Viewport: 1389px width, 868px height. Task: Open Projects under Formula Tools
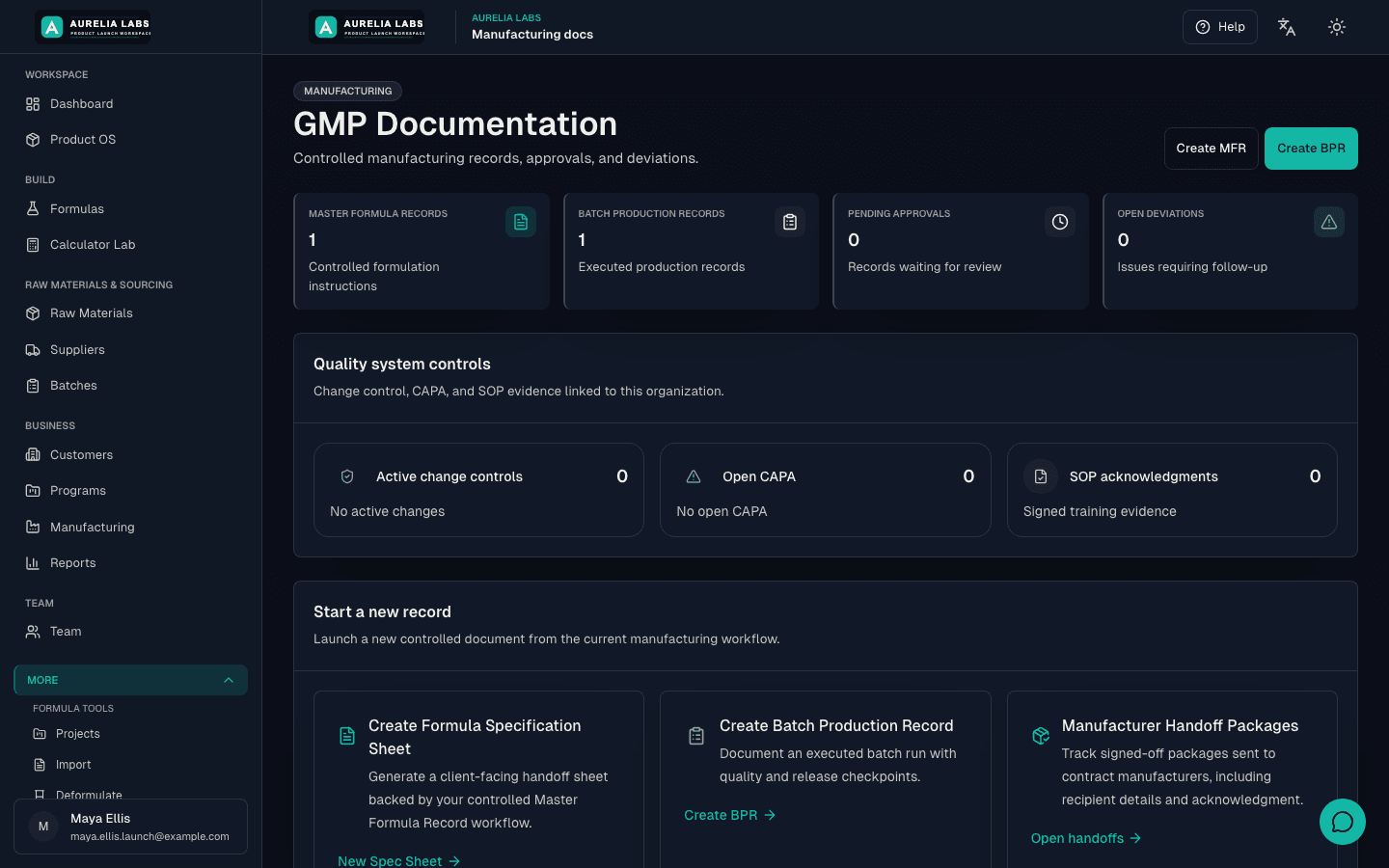[134, 734]
